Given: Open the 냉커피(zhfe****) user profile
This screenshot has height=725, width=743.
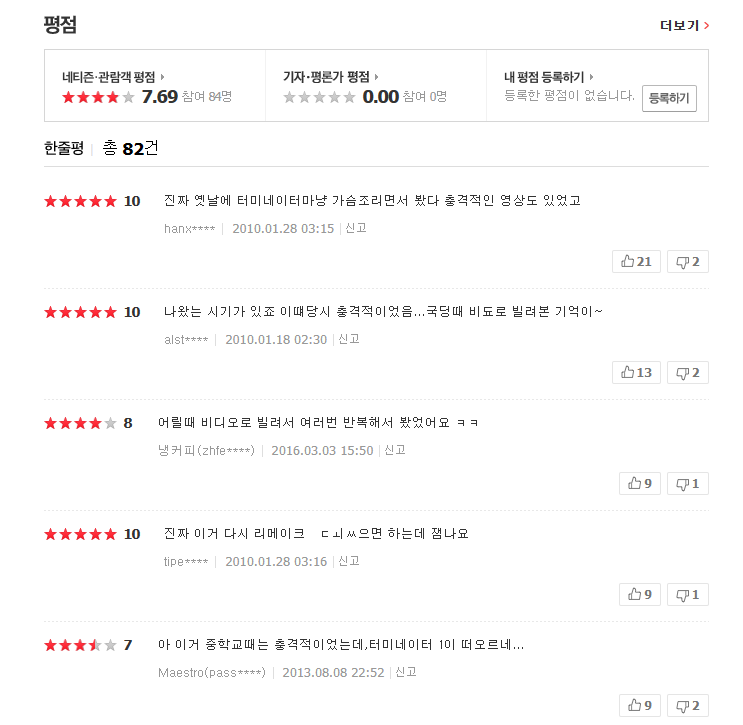Looking at the screenshot, I should (x=206, y=450).
